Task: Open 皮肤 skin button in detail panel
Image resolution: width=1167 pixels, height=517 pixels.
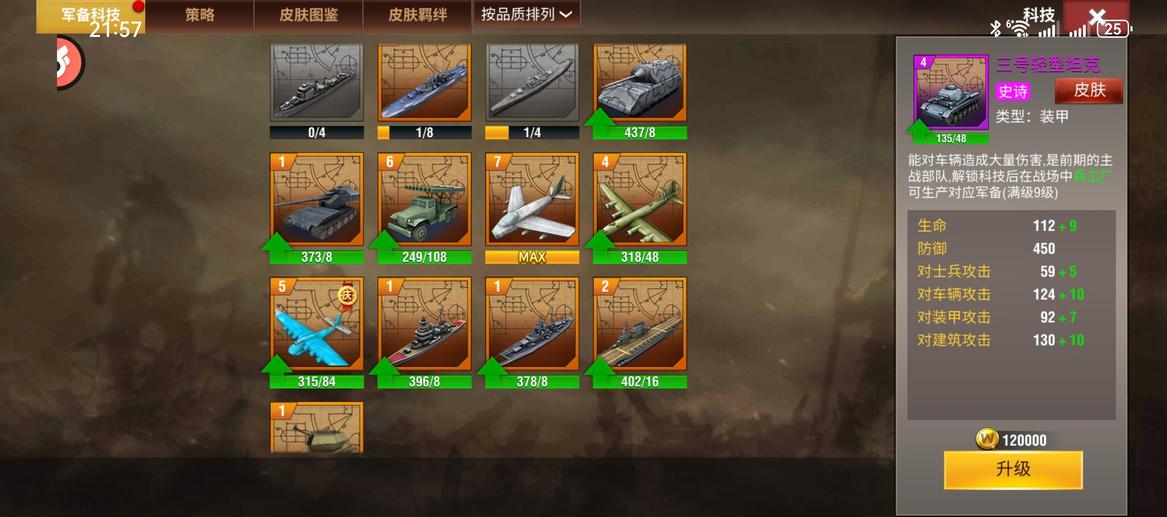Action: click(x=1090, y=91)
